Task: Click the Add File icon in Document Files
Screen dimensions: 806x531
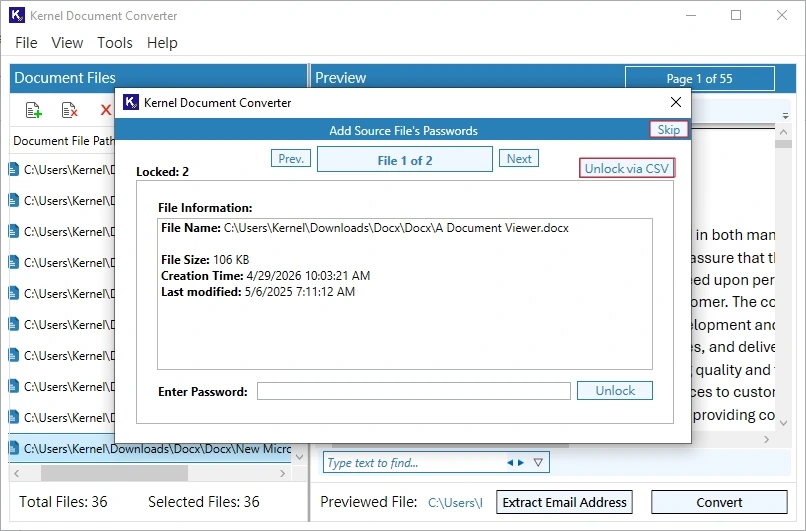Action: 33,110
